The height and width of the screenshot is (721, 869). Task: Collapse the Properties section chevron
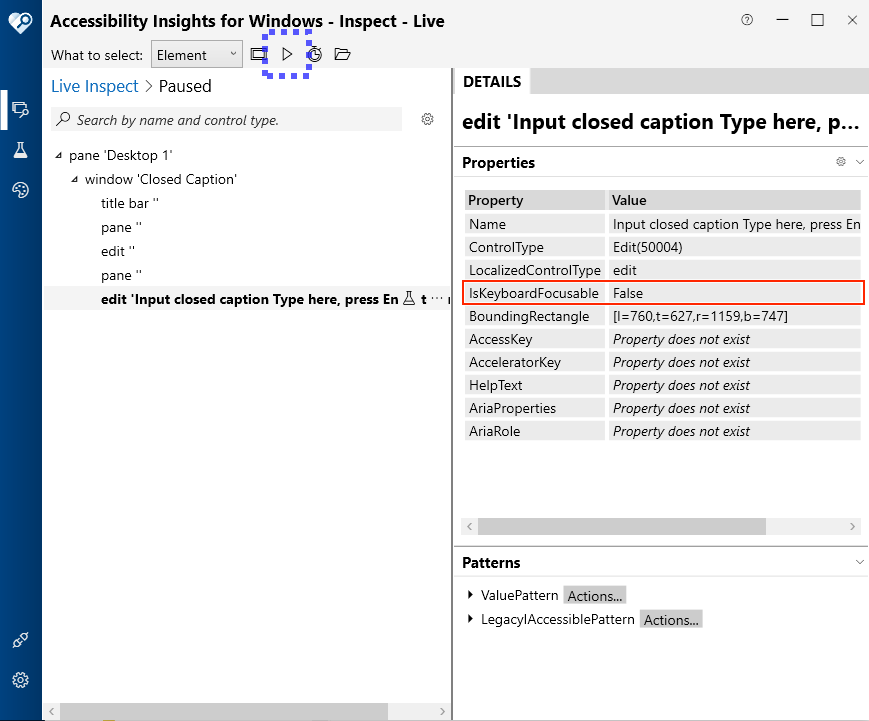coord(860,162)
